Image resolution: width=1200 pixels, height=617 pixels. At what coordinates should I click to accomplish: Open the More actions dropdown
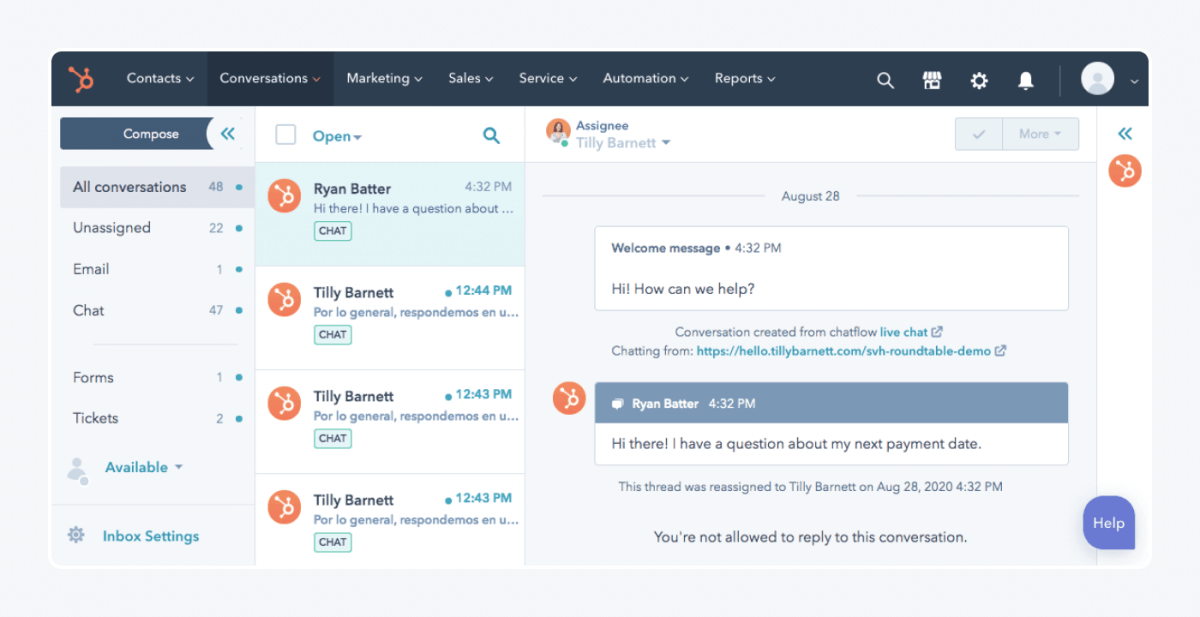(1041, 134)
